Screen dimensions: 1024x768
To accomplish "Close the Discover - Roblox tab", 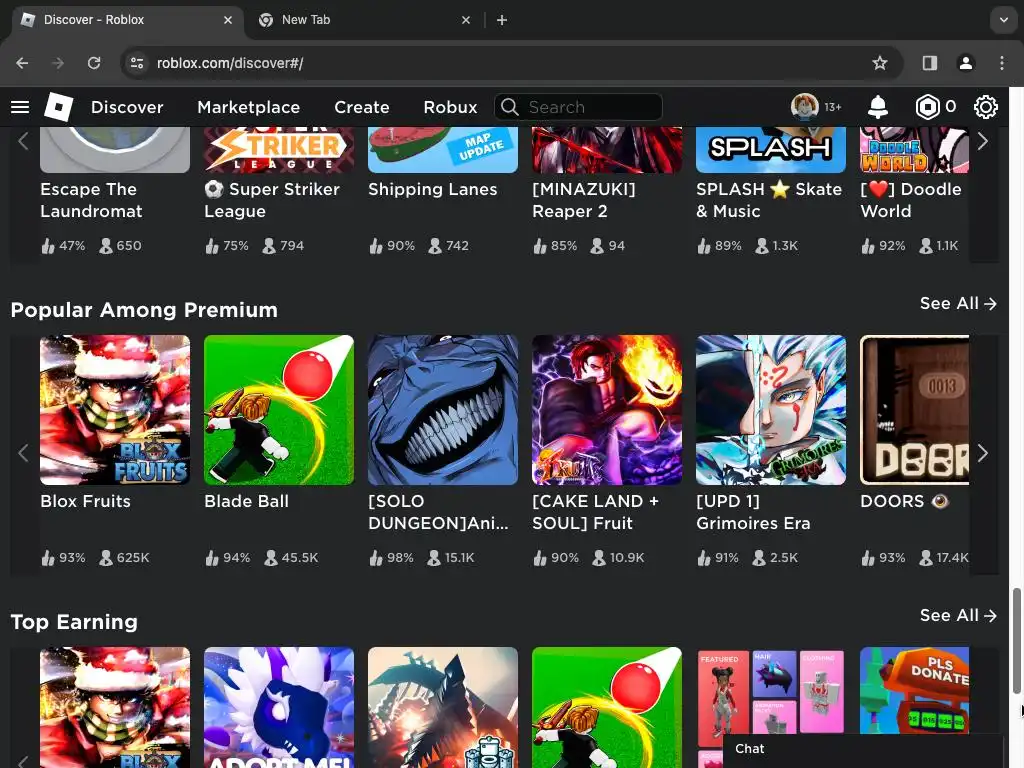I will click(x=228, y=20).
